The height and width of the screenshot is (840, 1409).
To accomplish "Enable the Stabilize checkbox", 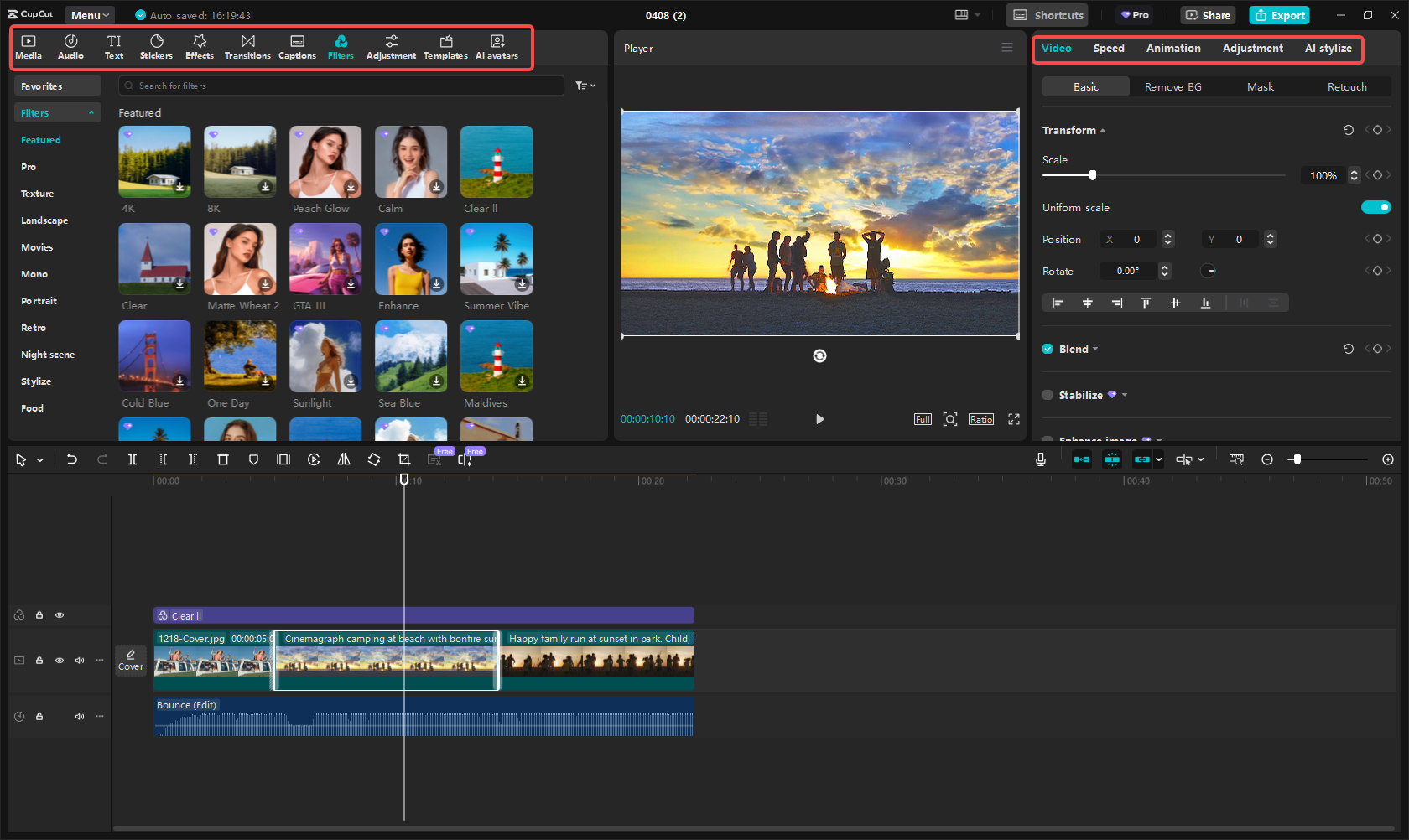I will coord(1047,395).
